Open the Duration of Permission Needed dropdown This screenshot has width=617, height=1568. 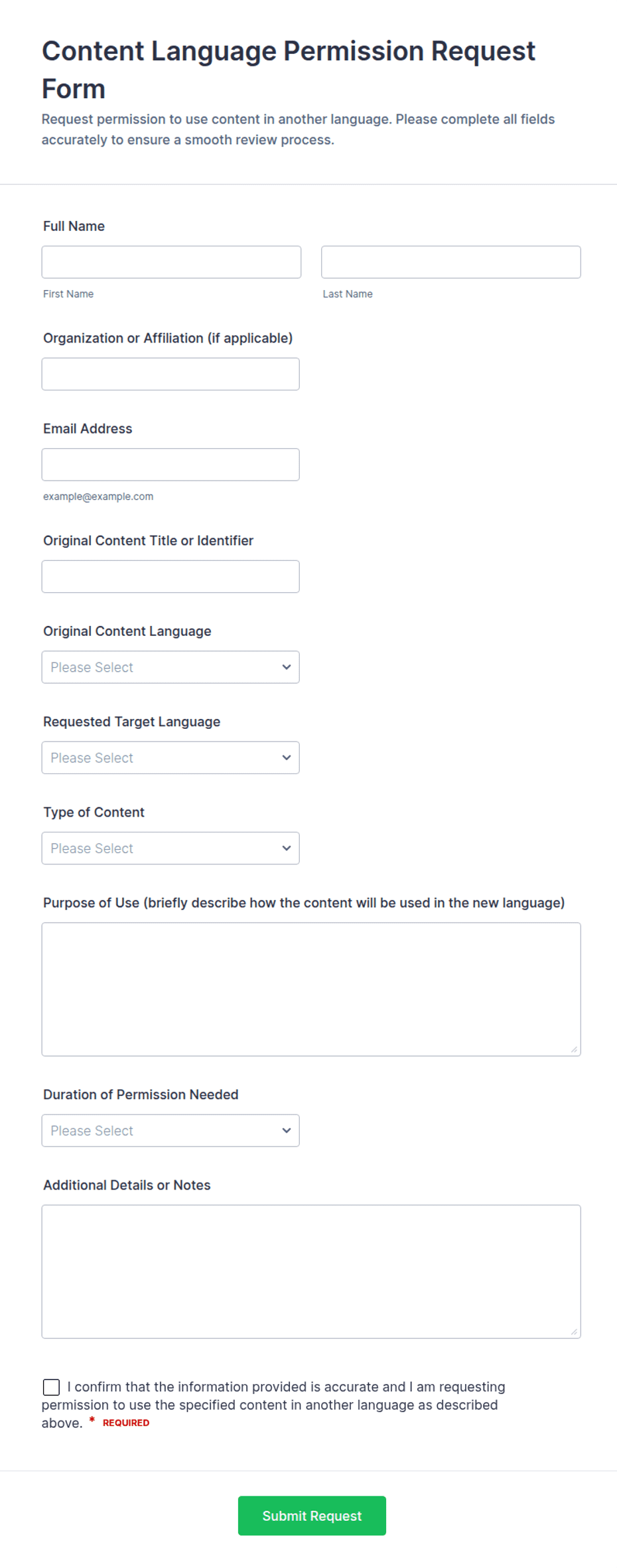[x=171, y=1131]
